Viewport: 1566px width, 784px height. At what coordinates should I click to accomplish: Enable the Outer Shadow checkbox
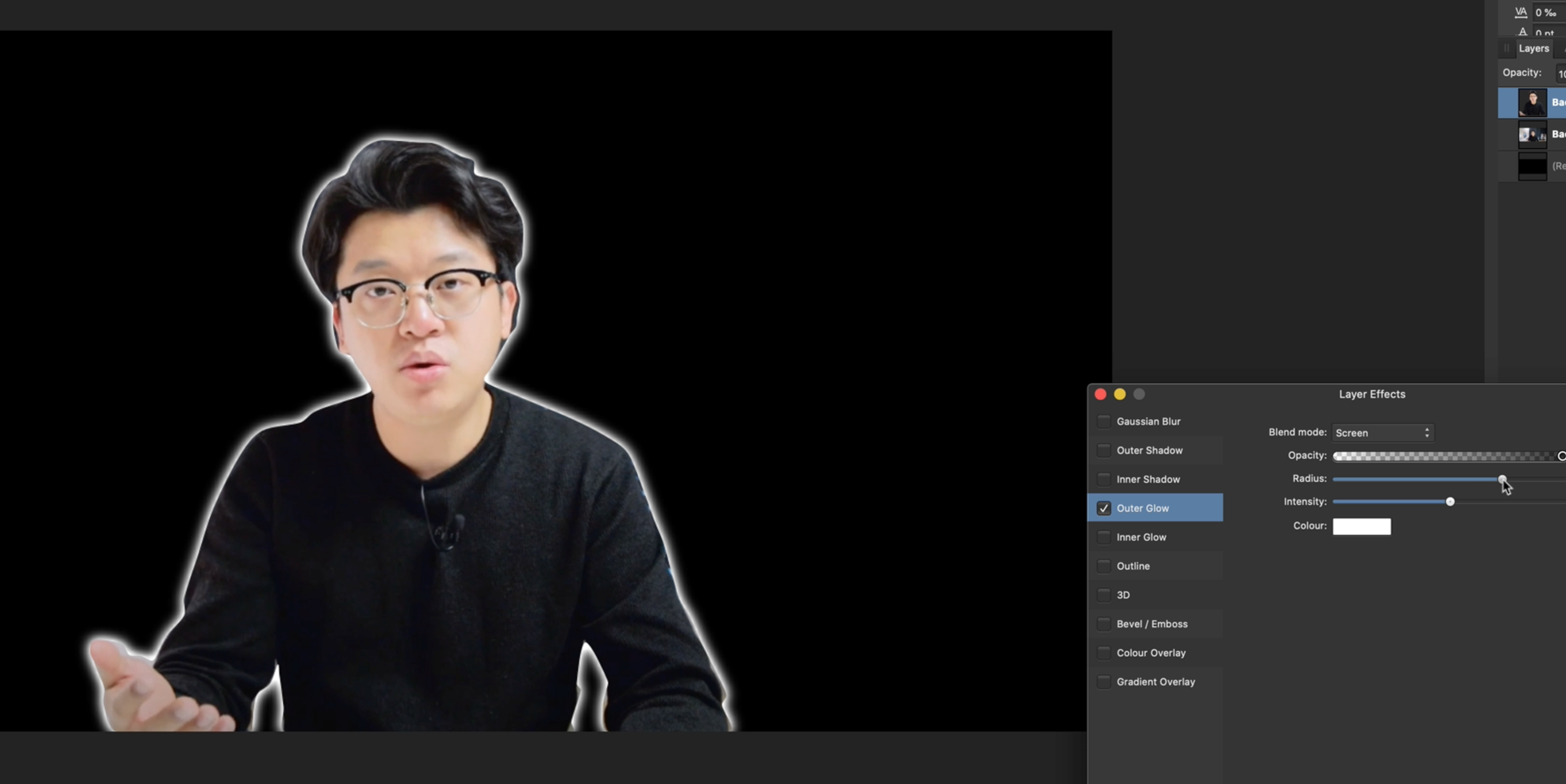(x=1104, y=450)
